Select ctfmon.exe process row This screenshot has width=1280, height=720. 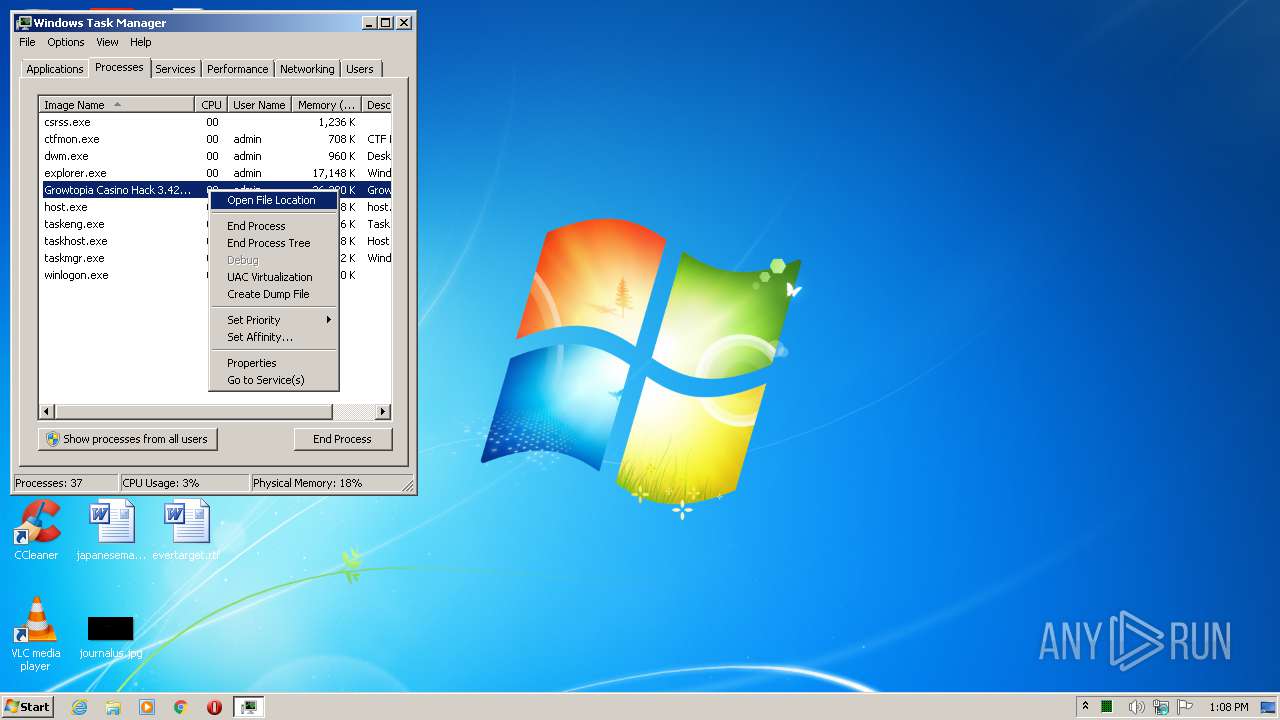coord(215,139)
